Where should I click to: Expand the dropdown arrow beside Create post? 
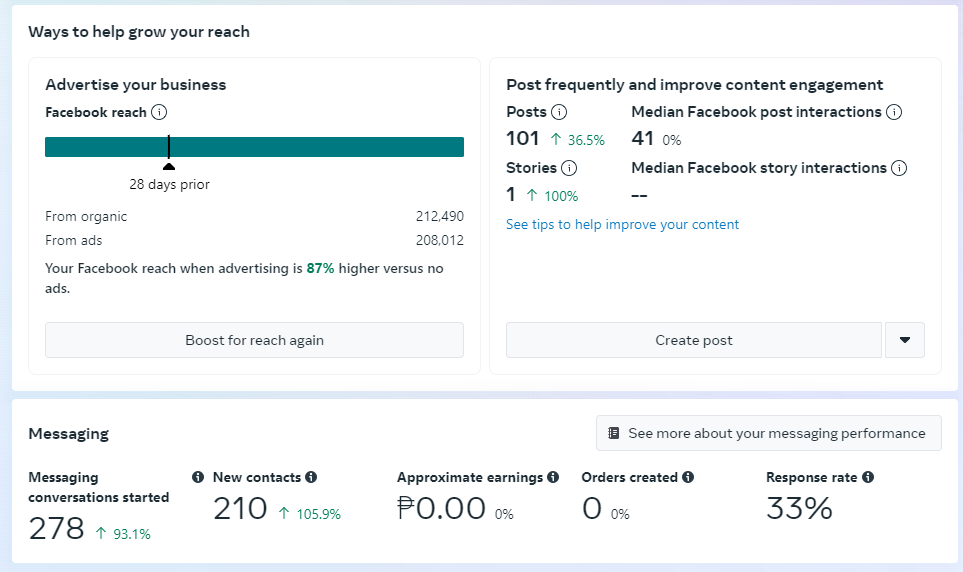[905, 340]
